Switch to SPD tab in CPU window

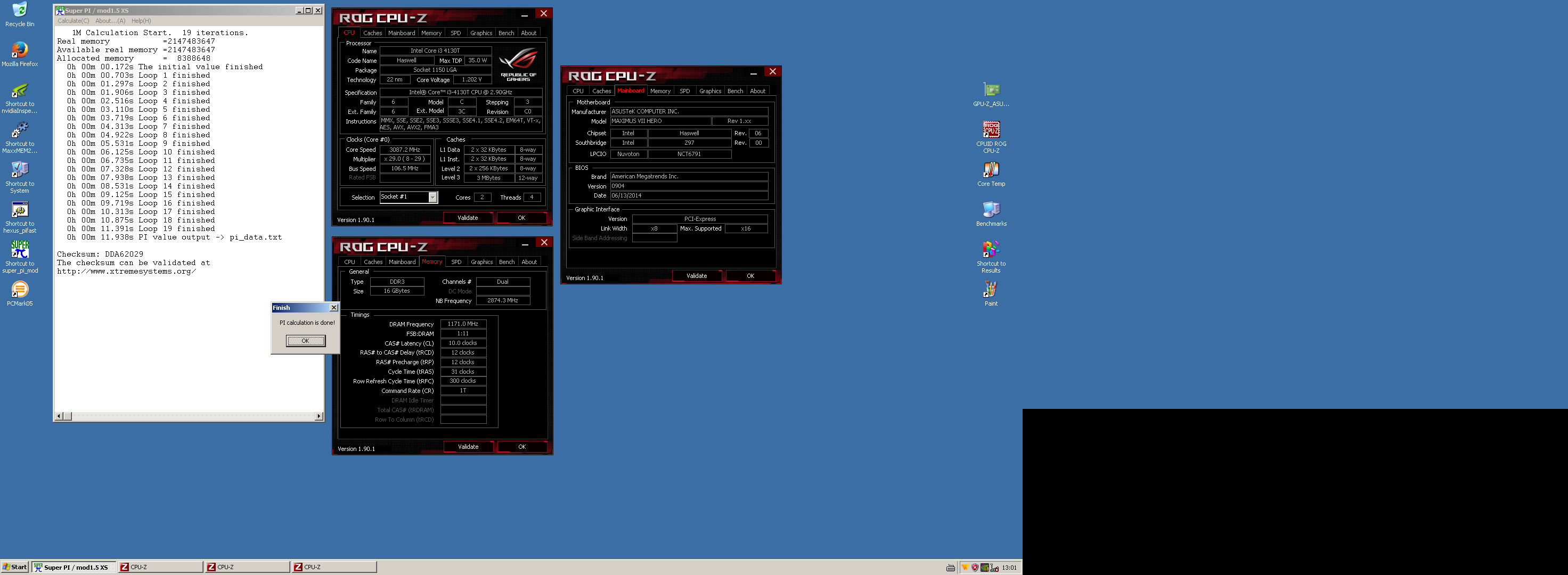click(456, 33)
